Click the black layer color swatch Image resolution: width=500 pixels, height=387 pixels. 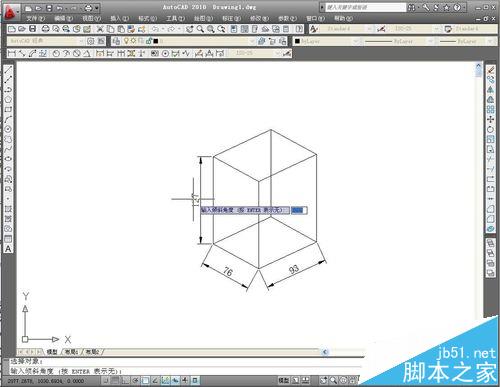point(156,41)
